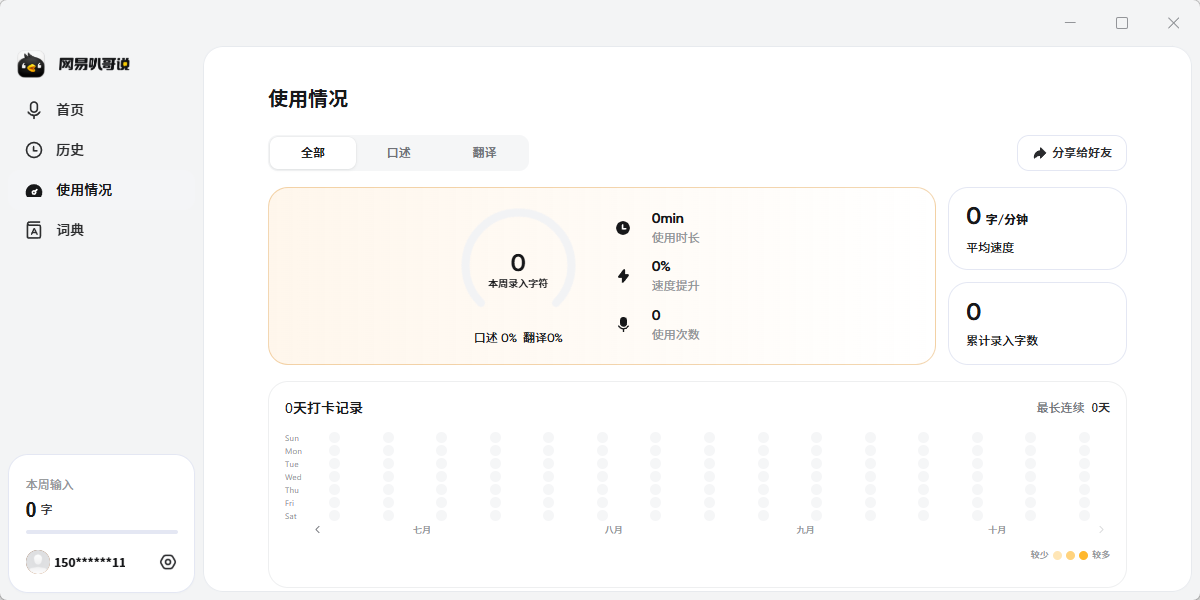Click the 本周输入 label
This screenshot has width=1200, height=600.
point(50,485)
